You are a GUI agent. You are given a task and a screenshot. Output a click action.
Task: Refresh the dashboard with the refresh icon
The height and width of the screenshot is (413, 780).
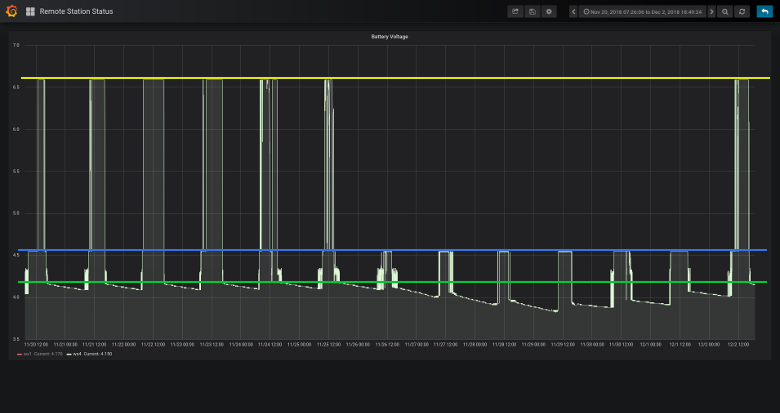tap(742, 11)
